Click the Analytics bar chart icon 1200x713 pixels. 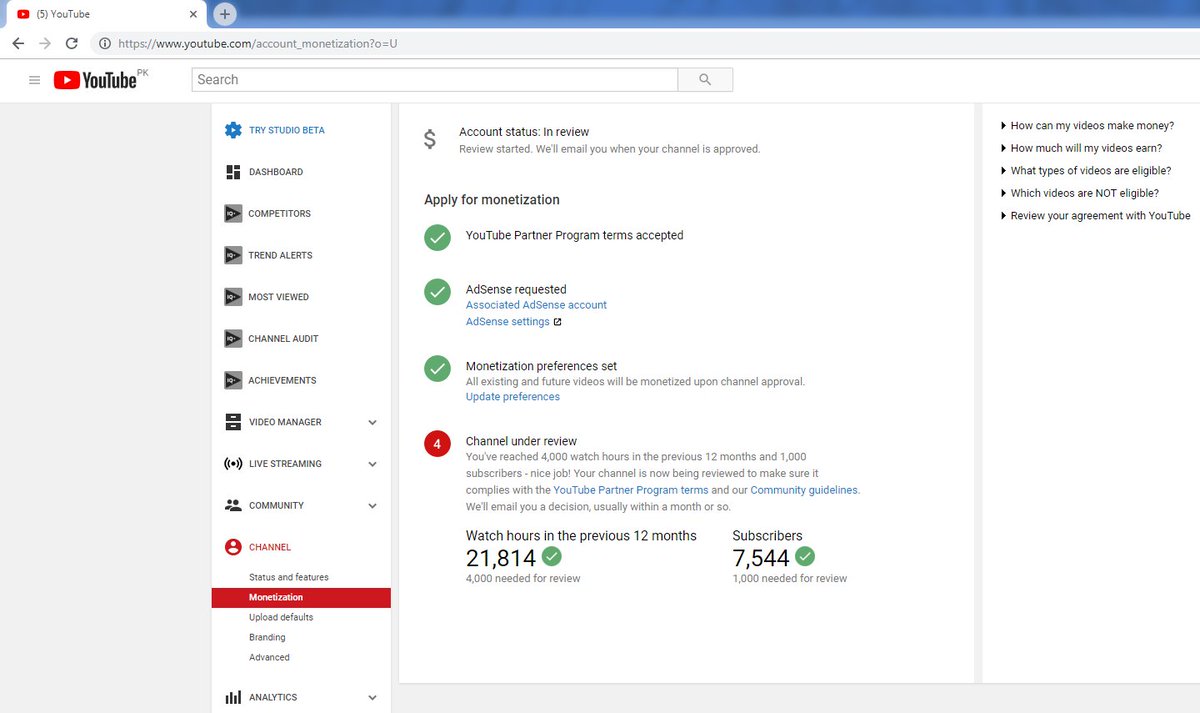(233, 697)
